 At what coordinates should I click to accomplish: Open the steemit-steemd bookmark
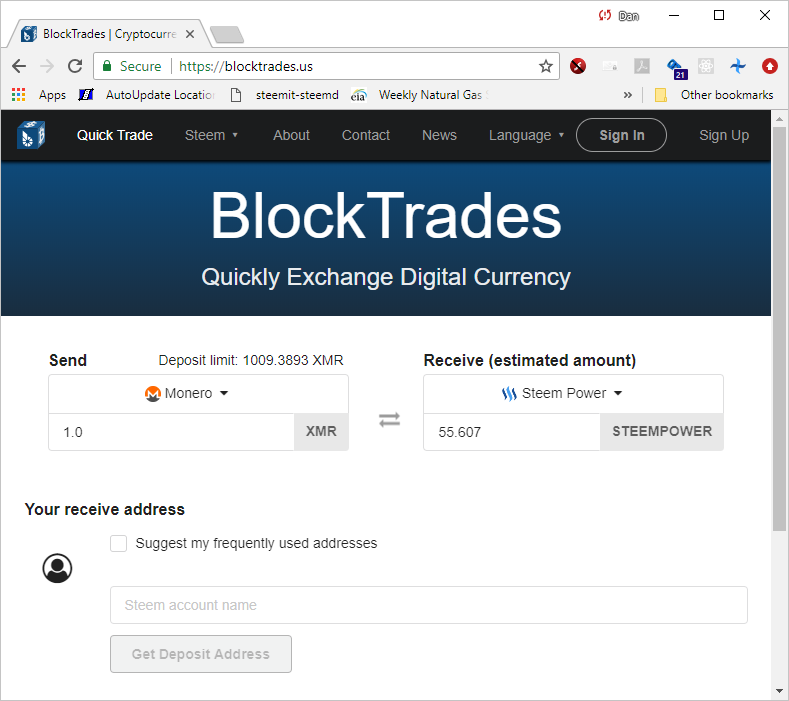pos(285,95)
